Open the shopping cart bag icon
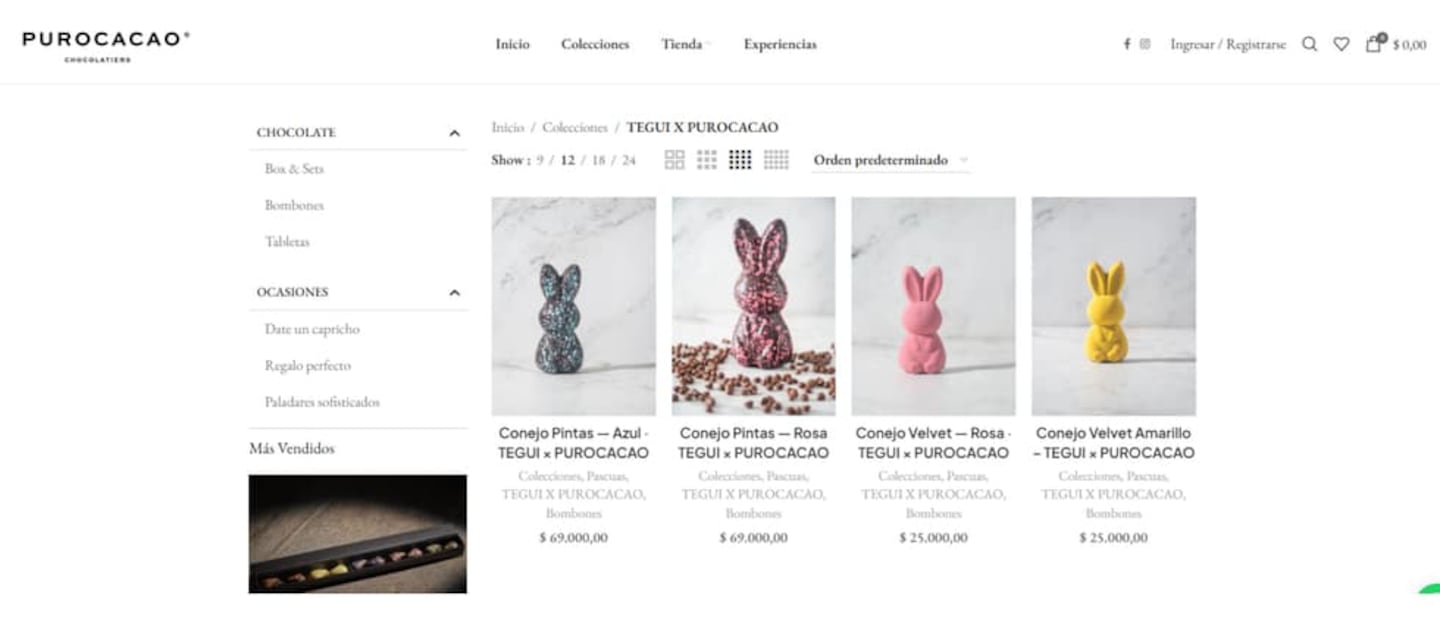Screen dimensions: 1440x629 [1374, 43]
